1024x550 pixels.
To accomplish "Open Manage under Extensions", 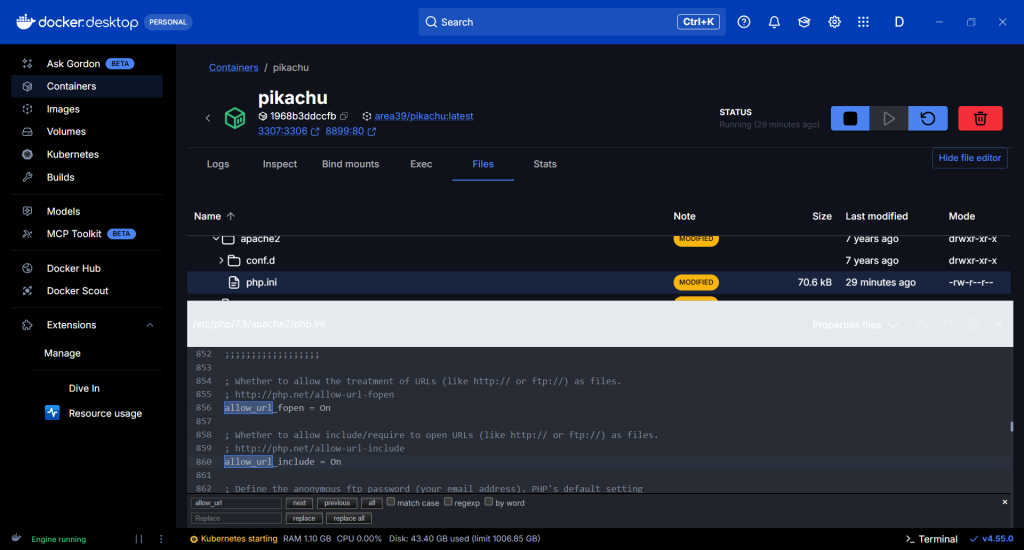I will point(63,353).
